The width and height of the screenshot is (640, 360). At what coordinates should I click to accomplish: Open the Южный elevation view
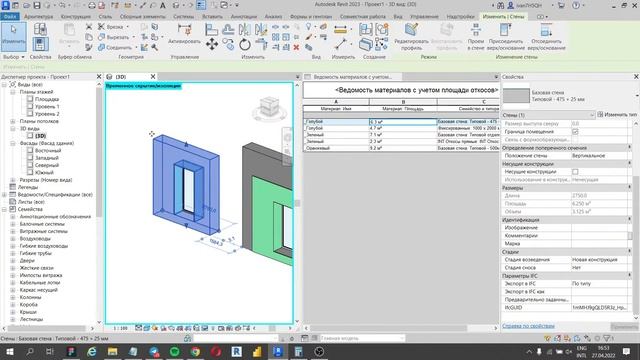pos(44,173)
